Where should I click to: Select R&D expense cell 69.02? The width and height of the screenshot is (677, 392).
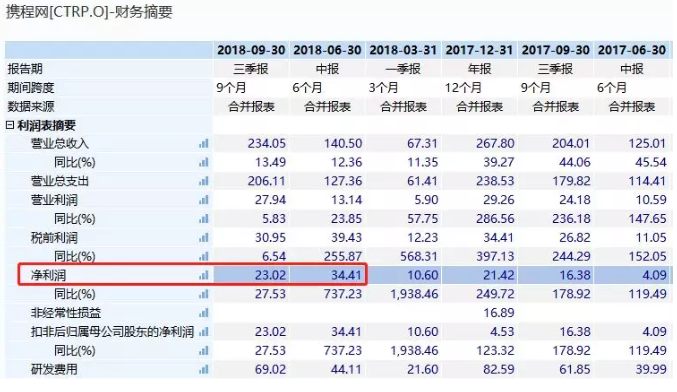click(270, 369)
